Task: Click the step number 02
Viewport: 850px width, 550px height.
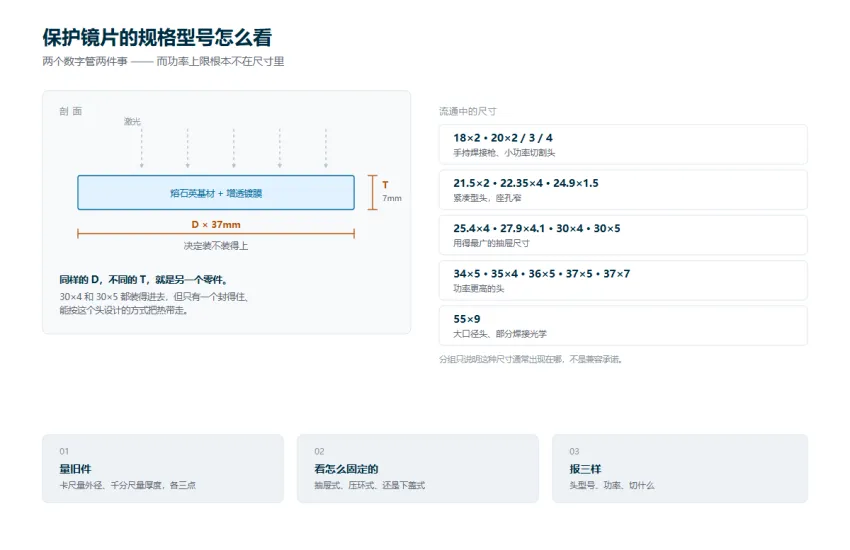Action: tap(319, 451)
